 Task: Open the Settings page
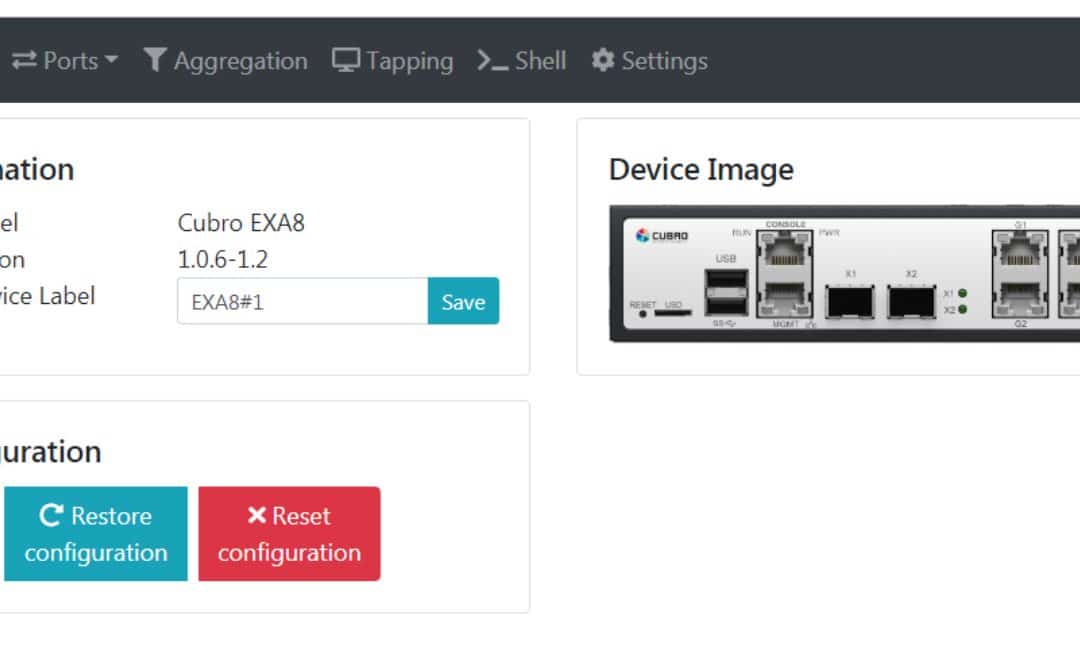point(650,61)
